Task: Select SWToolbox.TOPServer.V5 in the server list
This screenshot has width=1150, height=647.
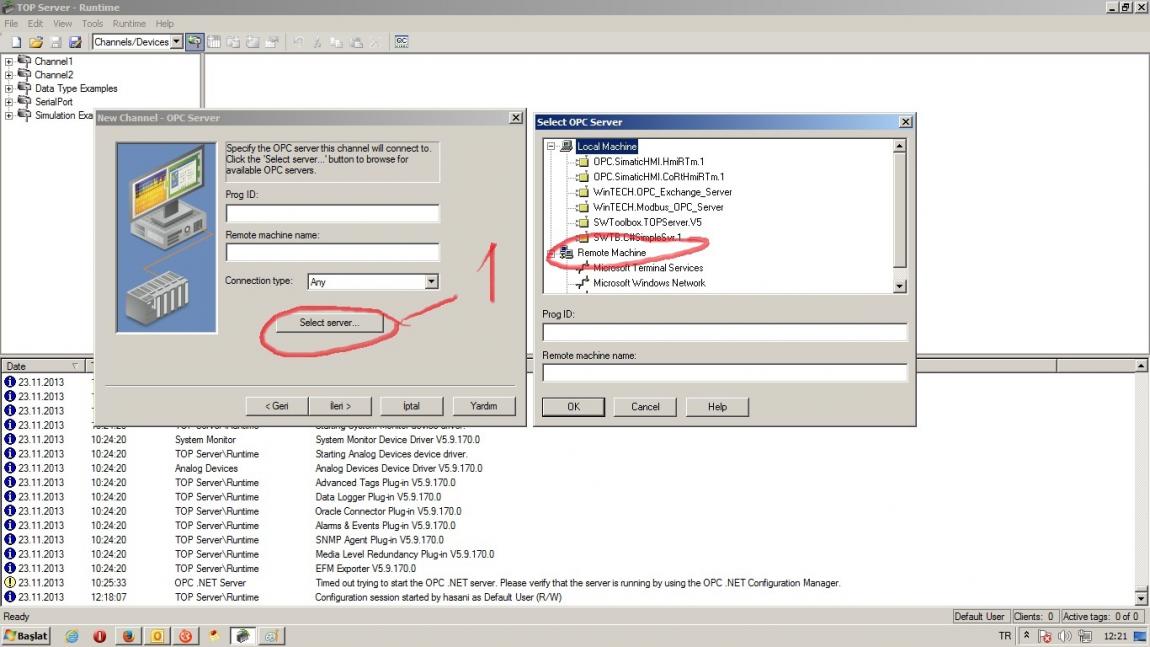Action: coord(647,222)
